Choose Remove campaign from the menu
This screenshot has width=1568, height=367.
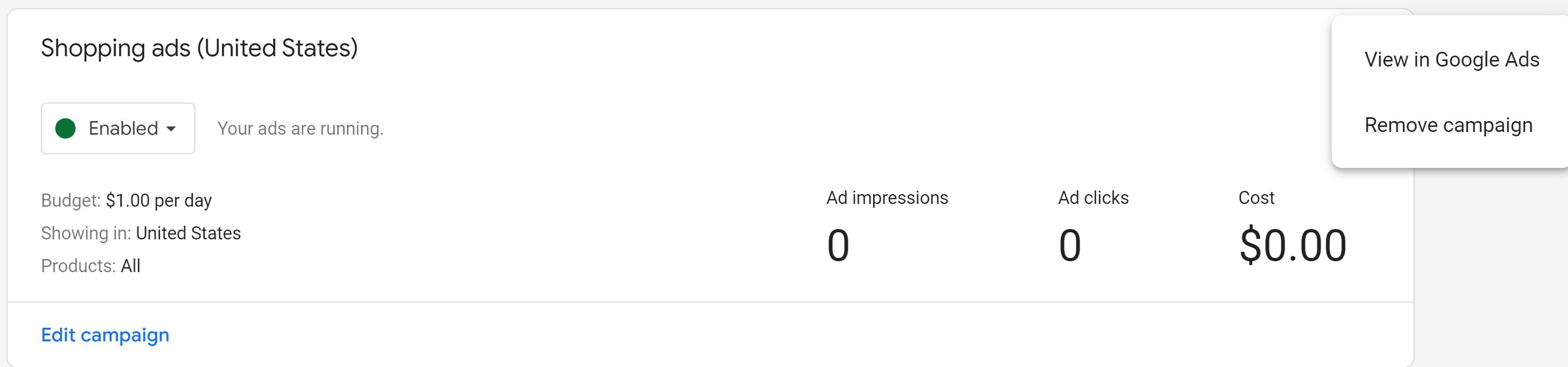[1448, 125]
